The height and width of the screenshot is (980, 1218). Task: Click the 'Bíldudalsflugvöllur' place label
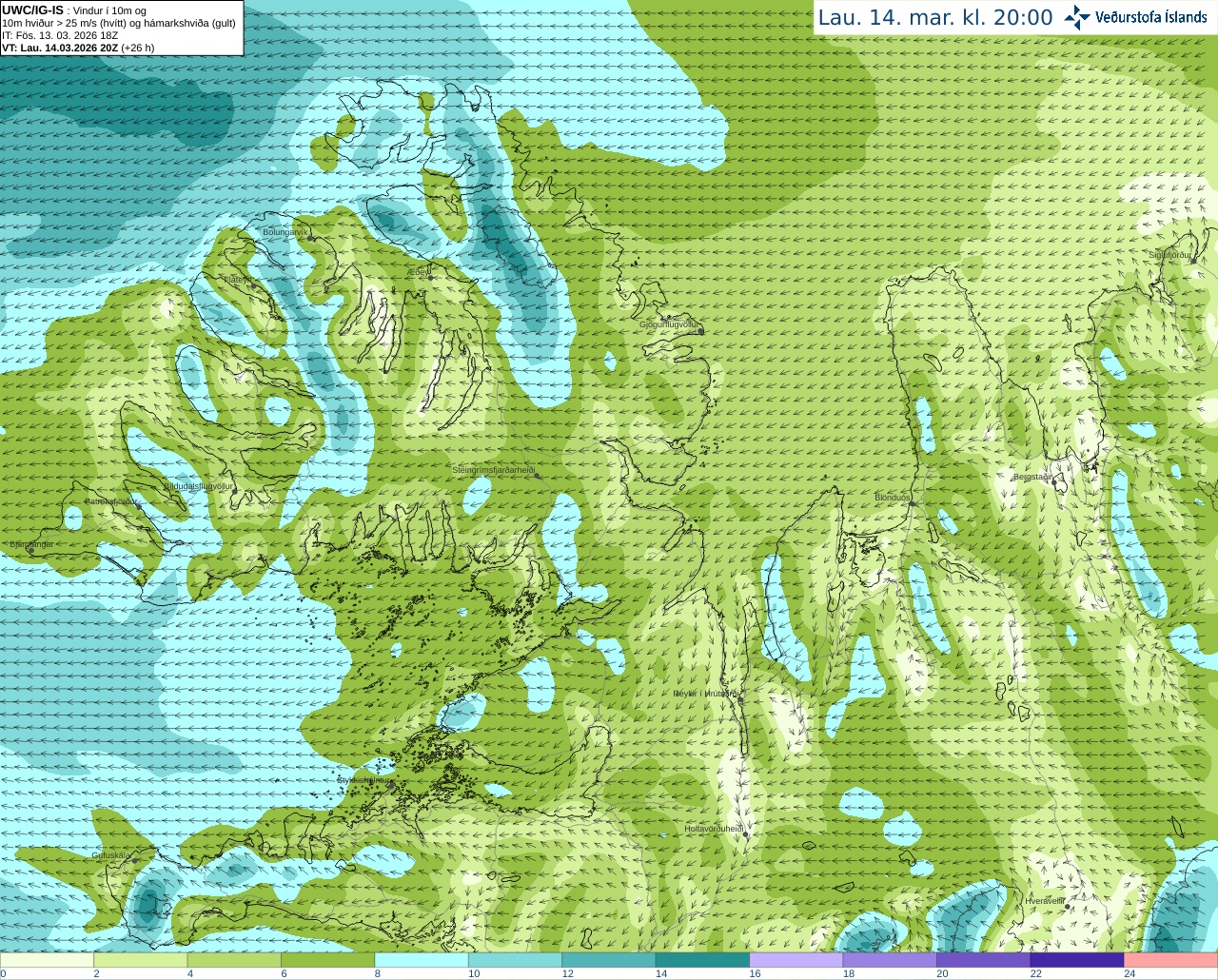(199, 486)
